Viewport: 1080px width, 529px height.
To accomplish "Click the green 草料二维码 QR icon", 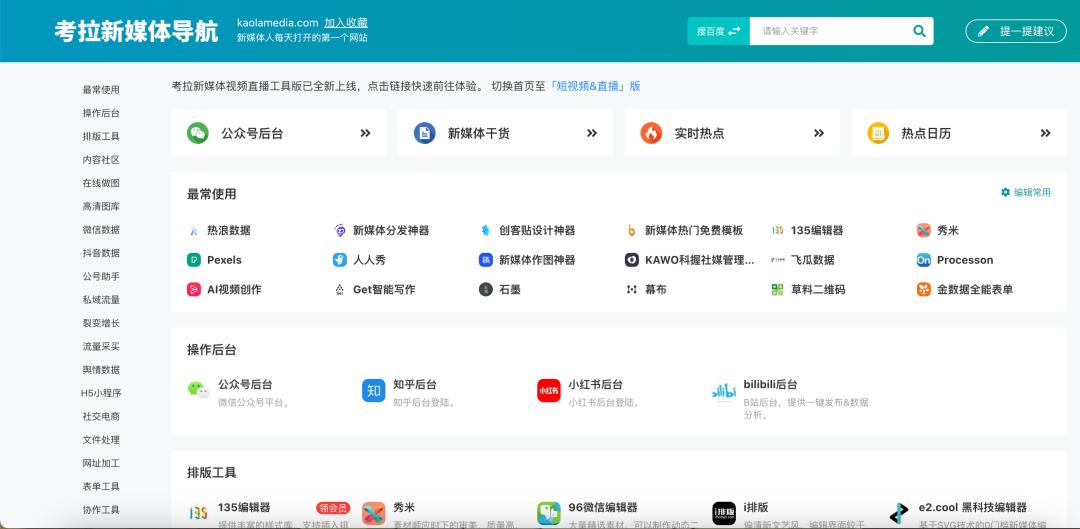I will (778, 289).
